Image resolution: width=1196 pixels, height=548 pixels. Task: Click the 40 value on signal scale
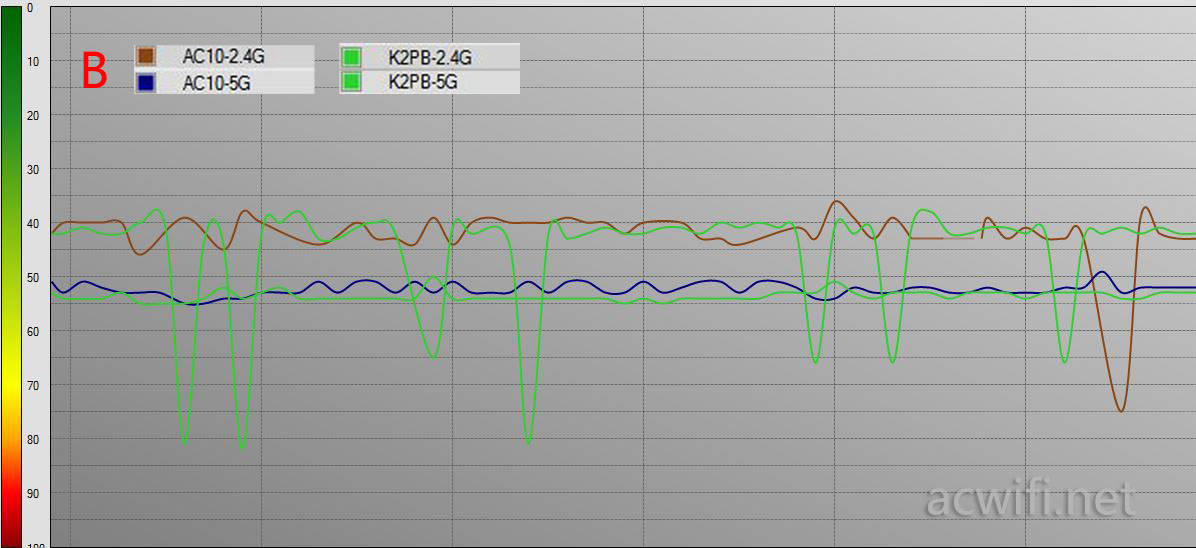pyautogui.click(x=33, y=223)
